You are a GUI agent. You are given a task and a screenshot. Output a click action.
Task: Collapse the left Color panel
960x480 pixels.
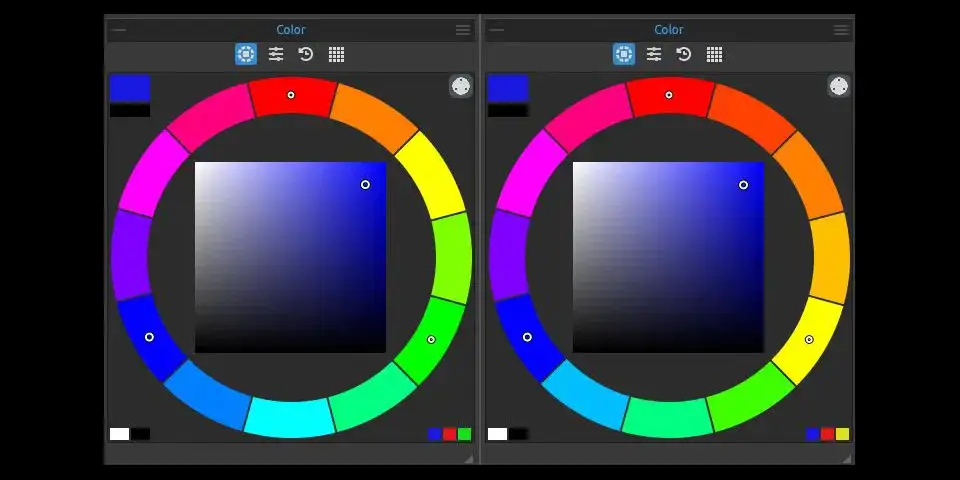coord(119,30)
